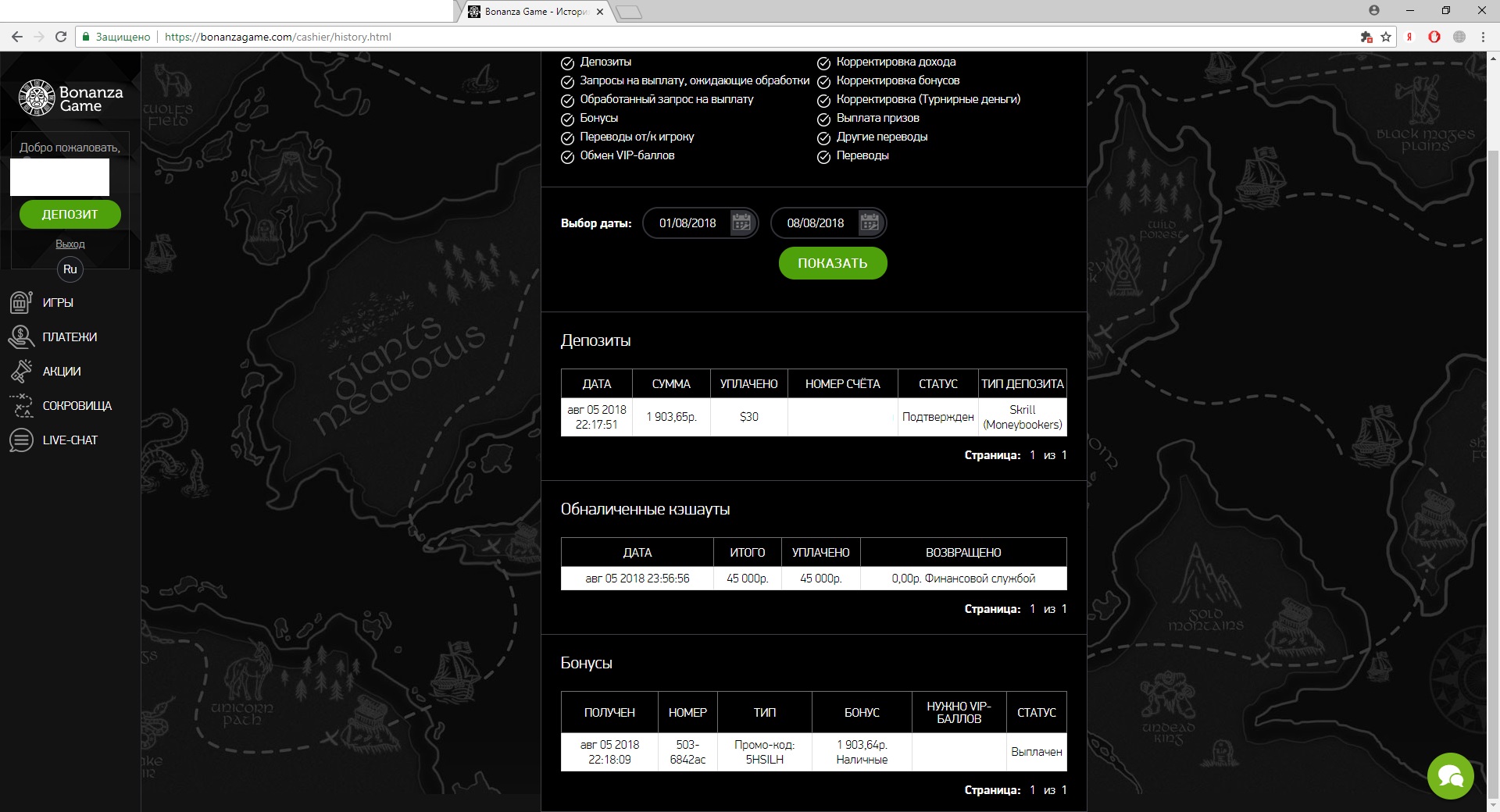The height and width of the screenshot is (812, 1500).
Task: Open ИГРЫ in the sidebar
Action: pos(58,303)
